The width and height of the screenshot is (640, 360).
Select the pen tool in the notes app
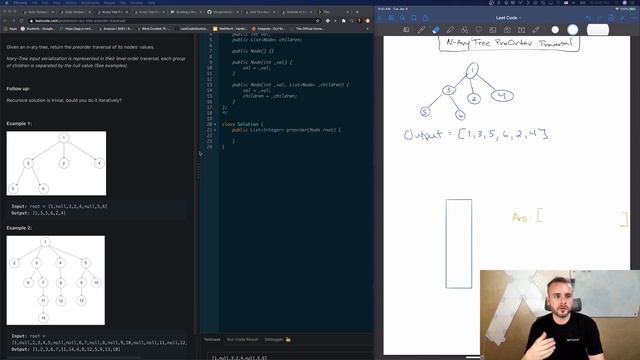(421, 30)
